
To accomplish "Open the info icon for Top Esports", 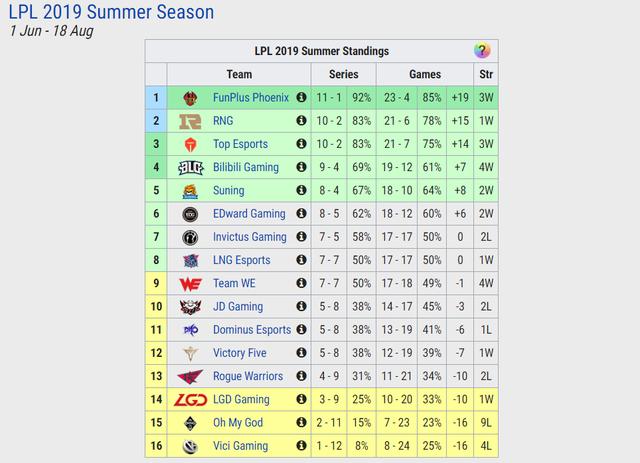I will click(301, 144).
